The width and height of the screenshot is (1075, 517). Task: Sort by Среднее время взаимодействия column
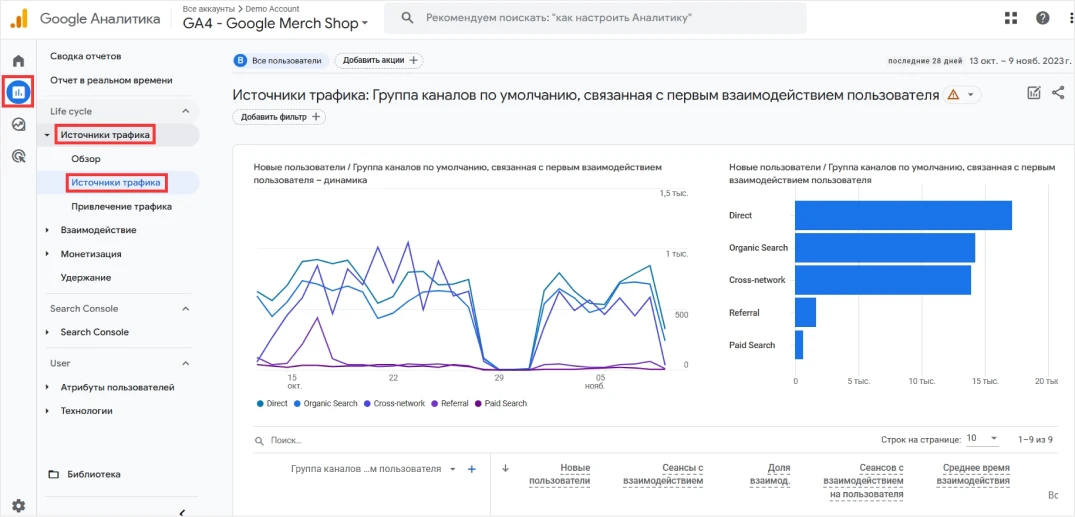point(974,474)
